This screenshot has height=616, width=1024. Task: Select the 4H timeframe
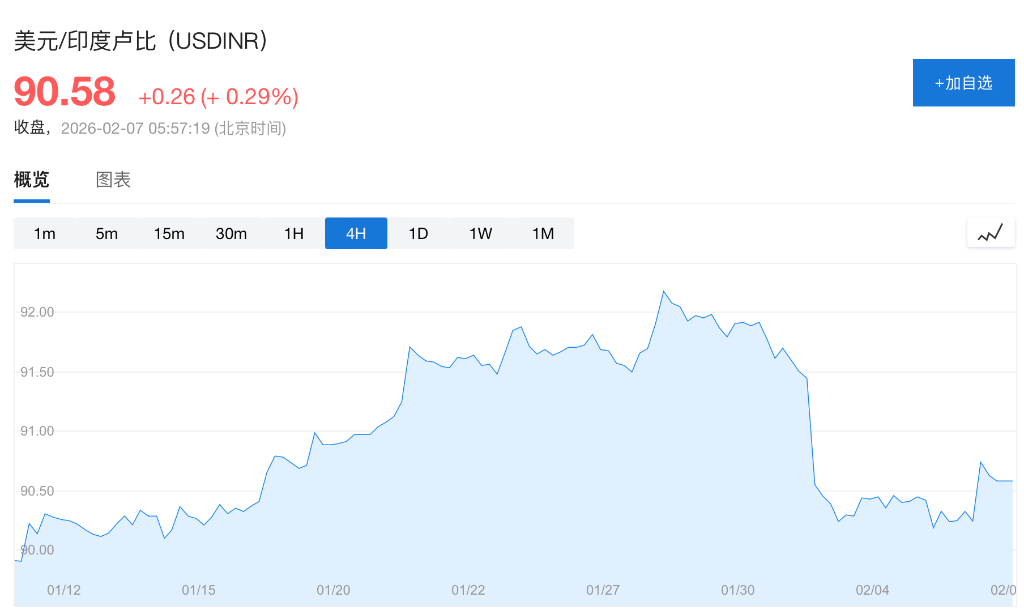pos(356,233)
